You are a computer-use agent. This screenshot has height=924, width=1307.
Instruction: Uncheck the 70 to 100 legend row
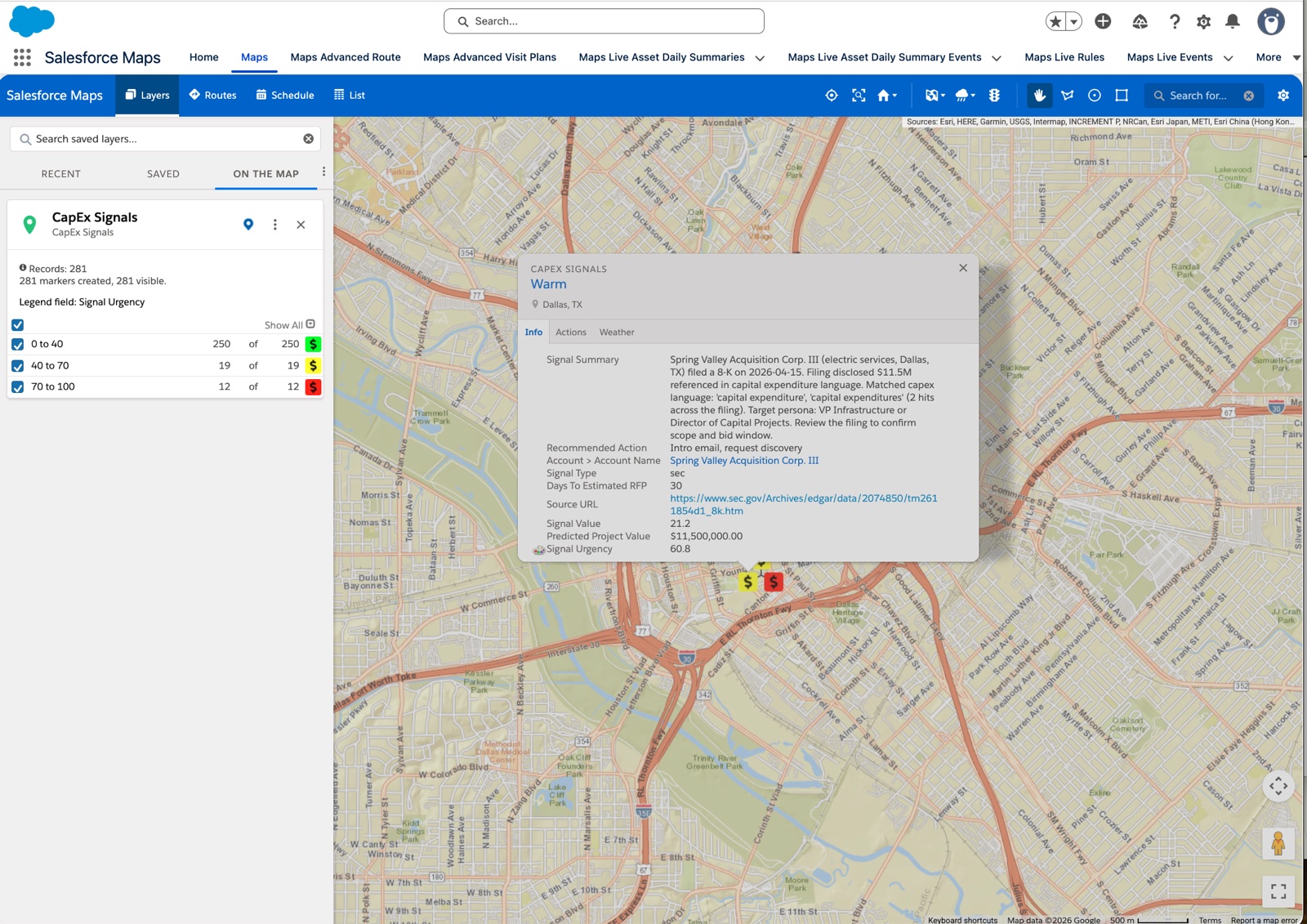point(17,387)
